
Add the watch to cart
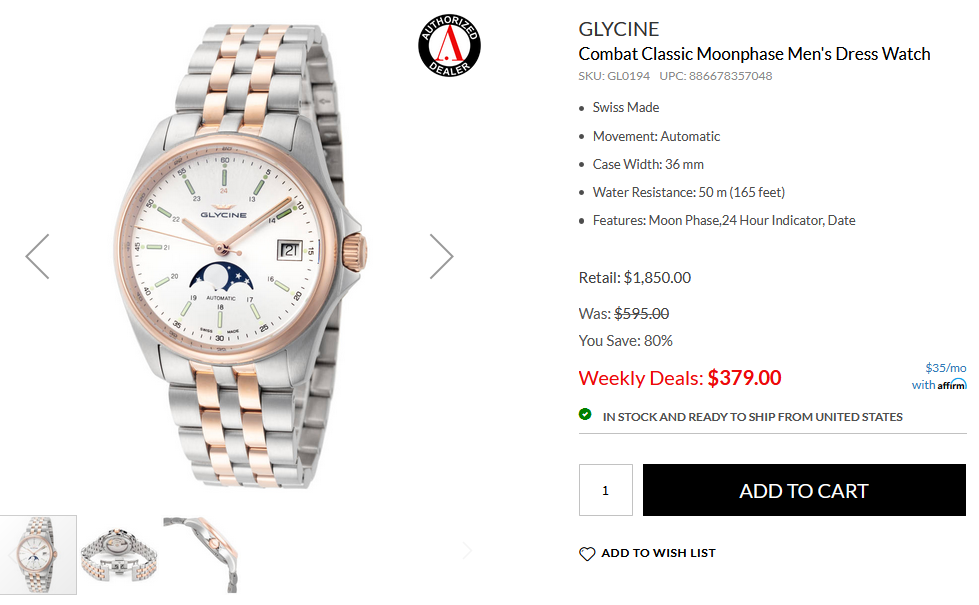[804, 490]
